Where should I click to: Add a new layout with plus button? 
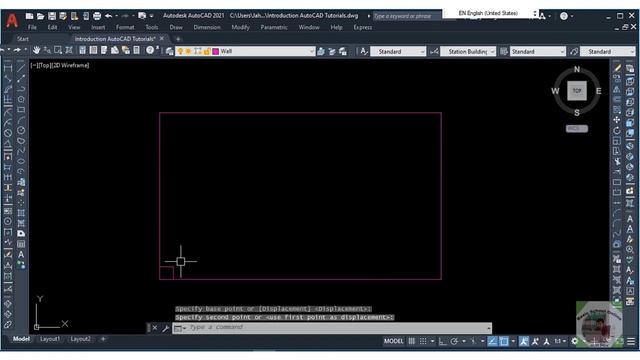pos(103,339)
